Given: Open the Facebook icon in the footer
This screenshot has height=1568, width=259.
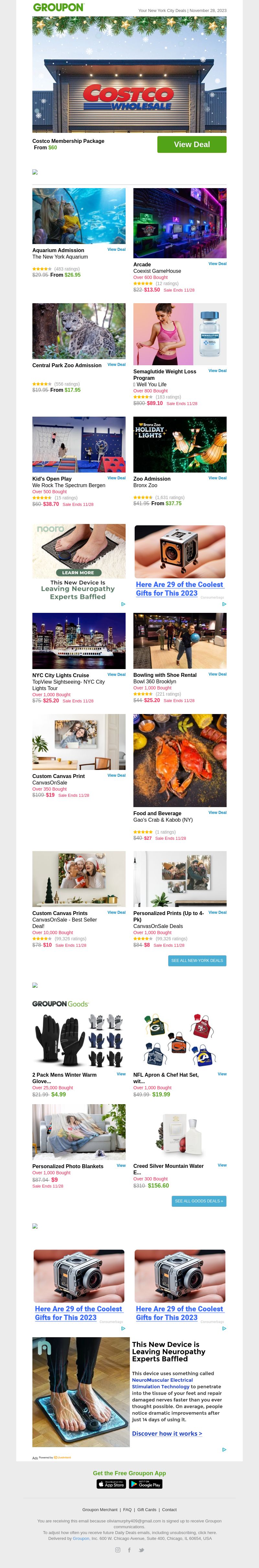Looking at the screenshot, I should click(129, 1550).
